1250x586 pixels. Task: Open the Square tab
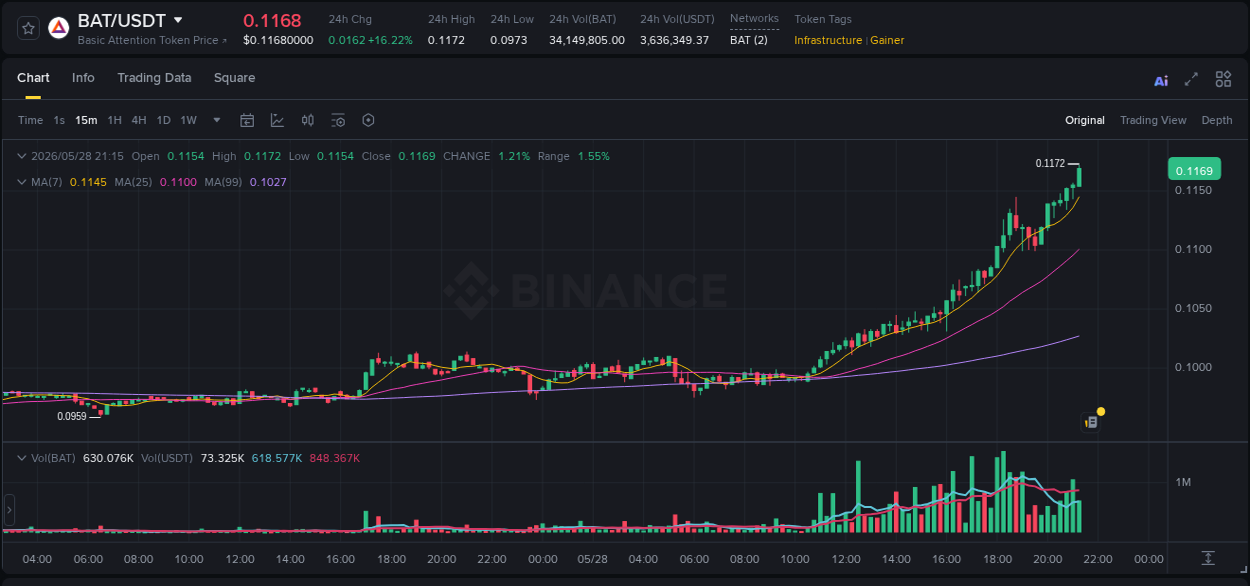pos(234,78)
